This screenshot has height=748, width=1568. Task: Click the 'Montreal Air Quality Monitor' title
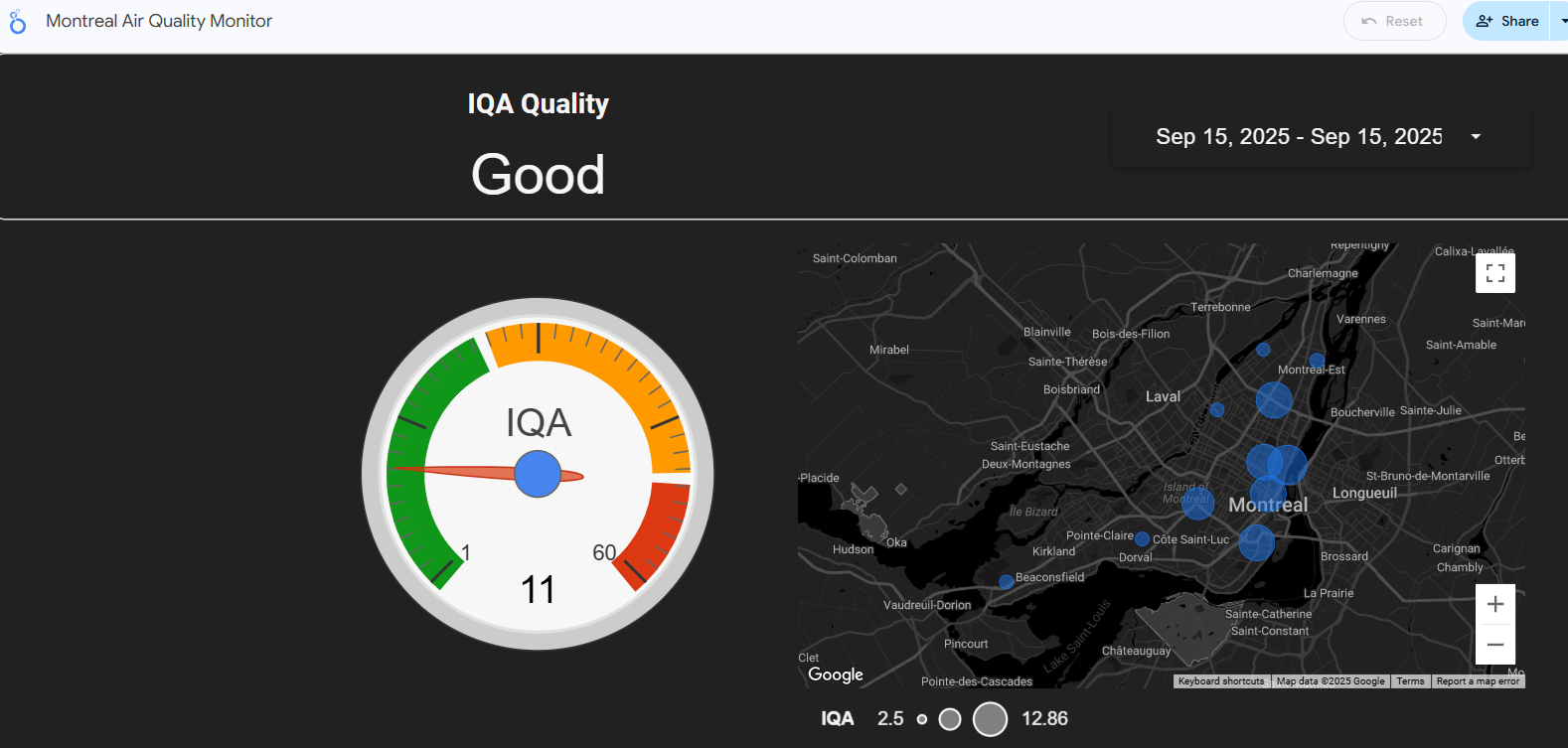click(159, 21)
